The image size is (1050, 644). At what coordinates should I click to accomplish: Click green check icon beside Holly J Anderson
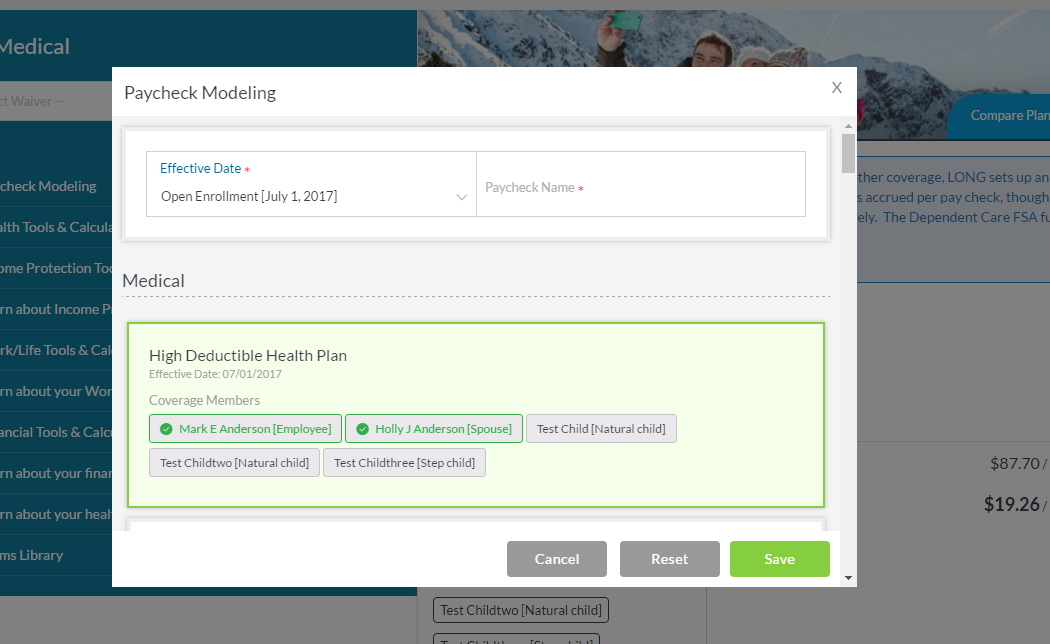tap(362, 429)
